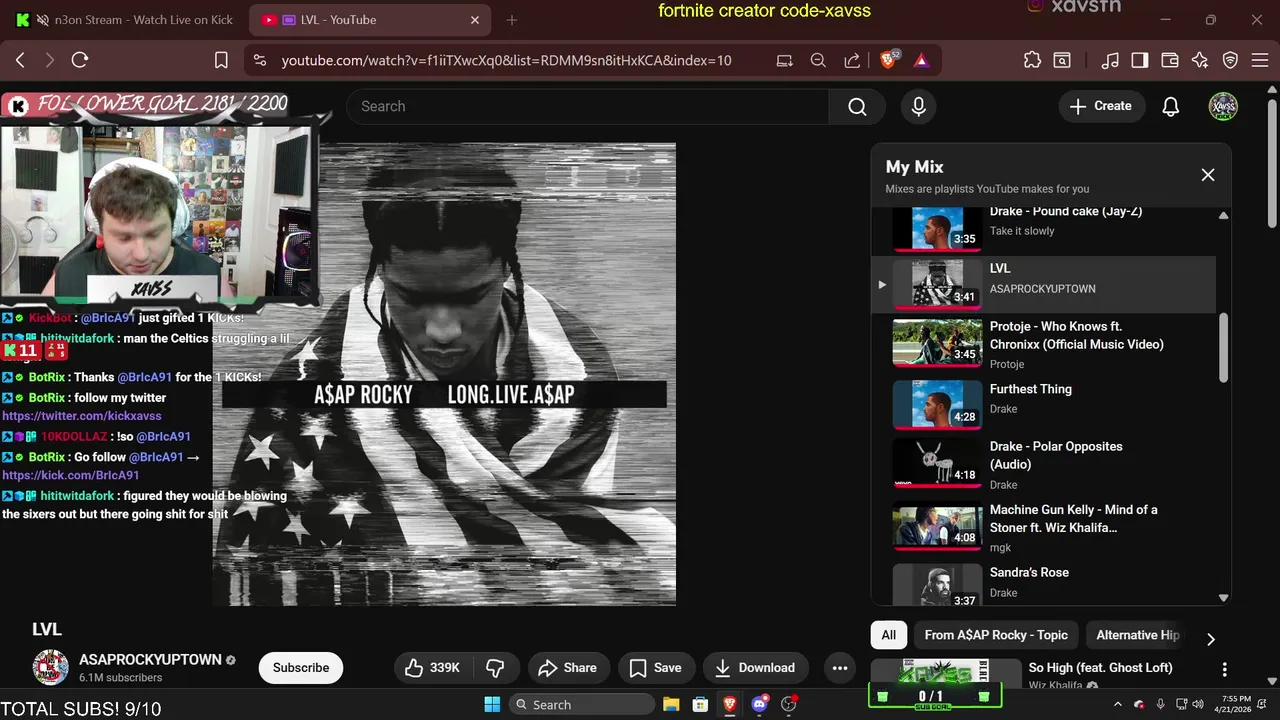The height and width of the screenshot is (720, 1280).
Task: Open File Explorer from the taskbar
Action: click(x=671, y=704)
